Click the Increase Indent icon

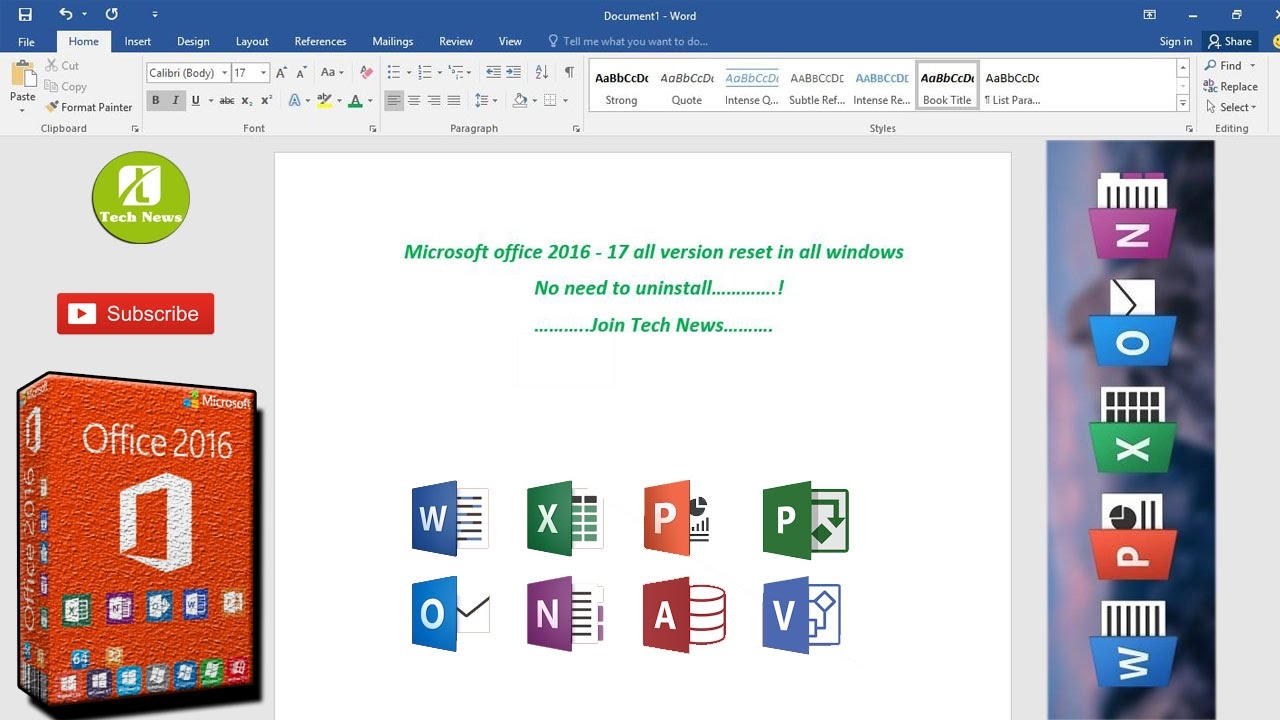(x=513, y=73)
